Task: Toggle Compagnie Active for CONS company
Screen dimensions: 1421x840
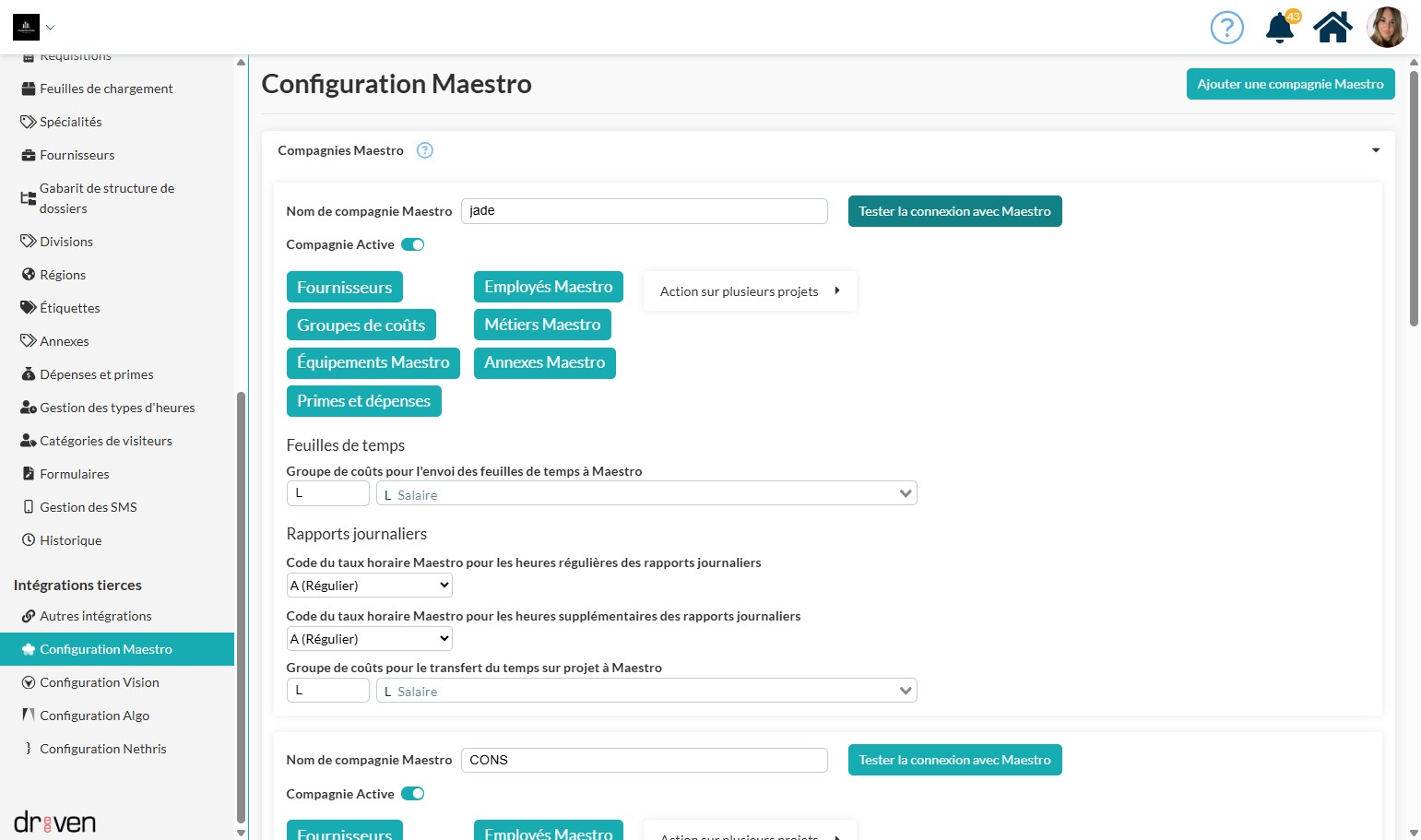Action: point(412,794)
